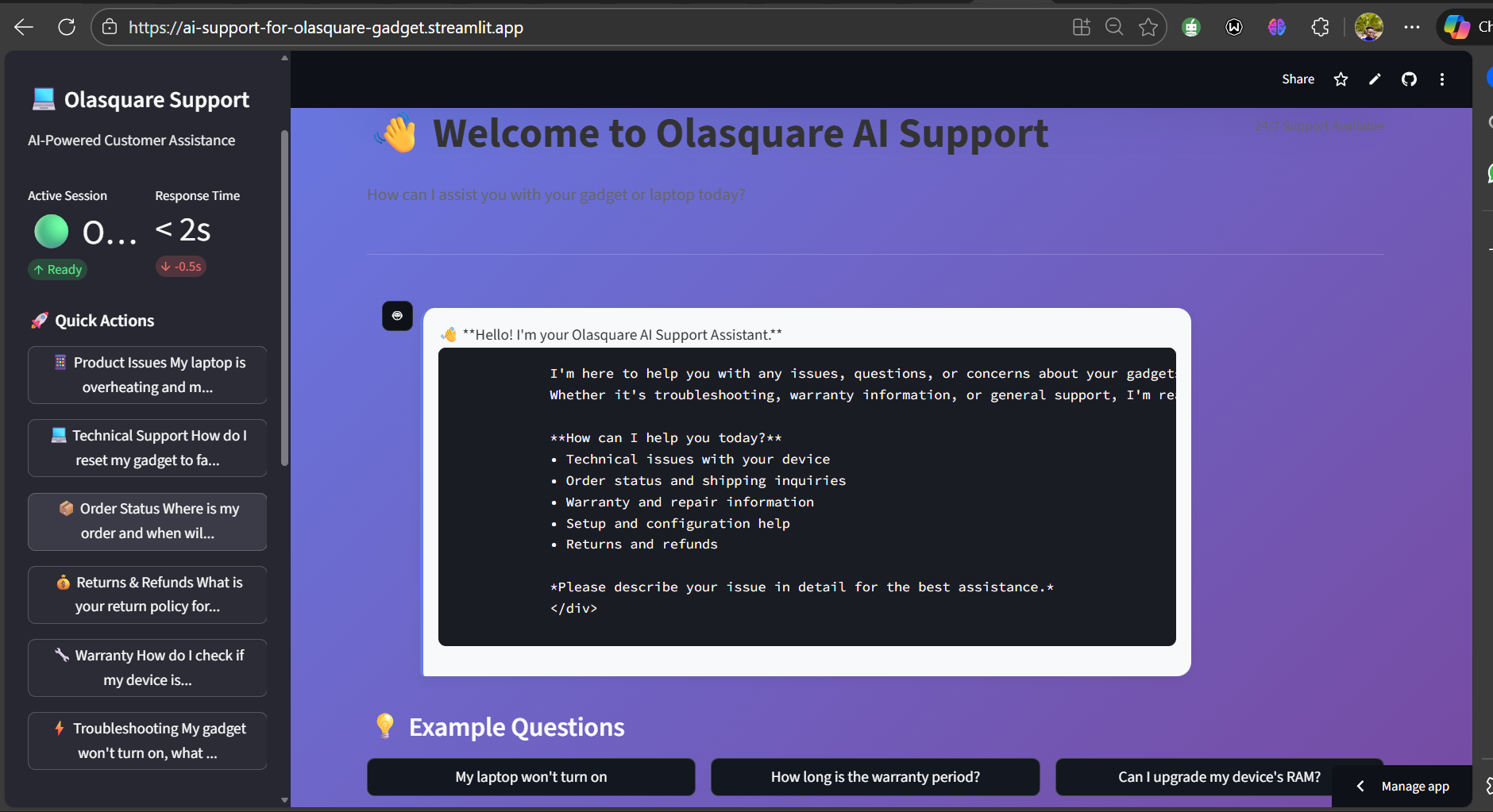Select the Warranty quick action in the sidebar
This screenshot has width=1493, height=812.
pos(147,667)
